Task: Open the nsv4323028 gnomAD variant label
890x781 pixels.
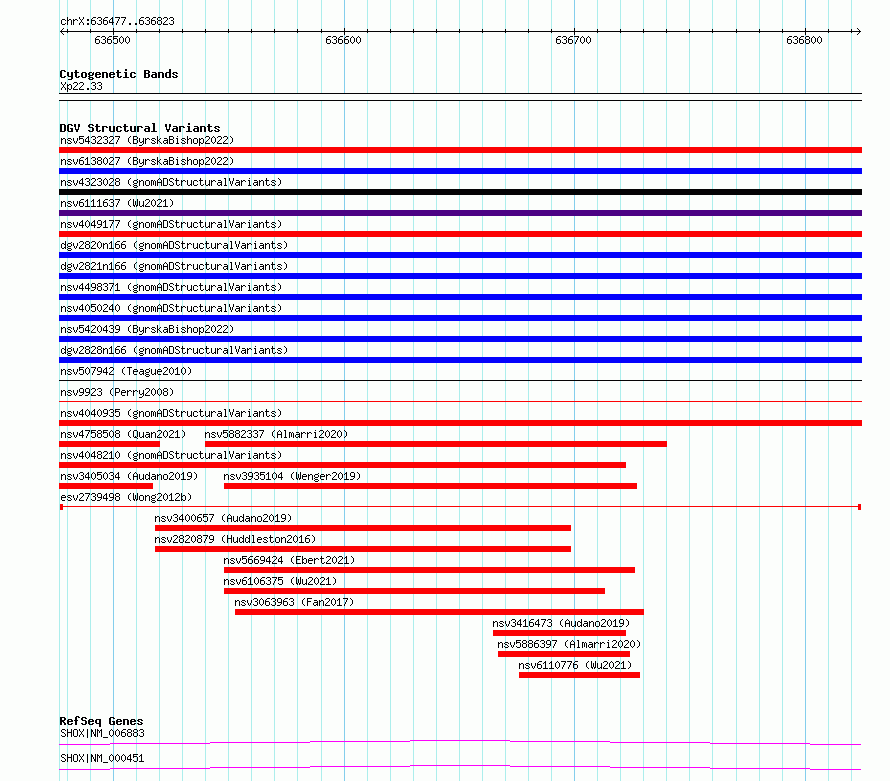Action: (171, 182)
